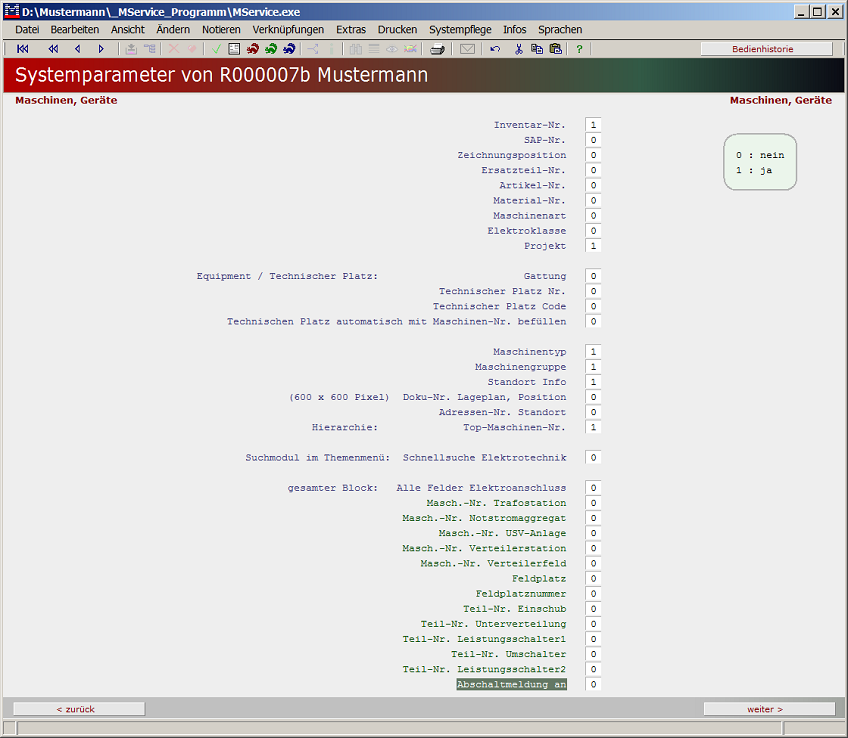This screenshot has height=738, width=848.
Task: Click the scissors cut icon
Action: [519, 49]
